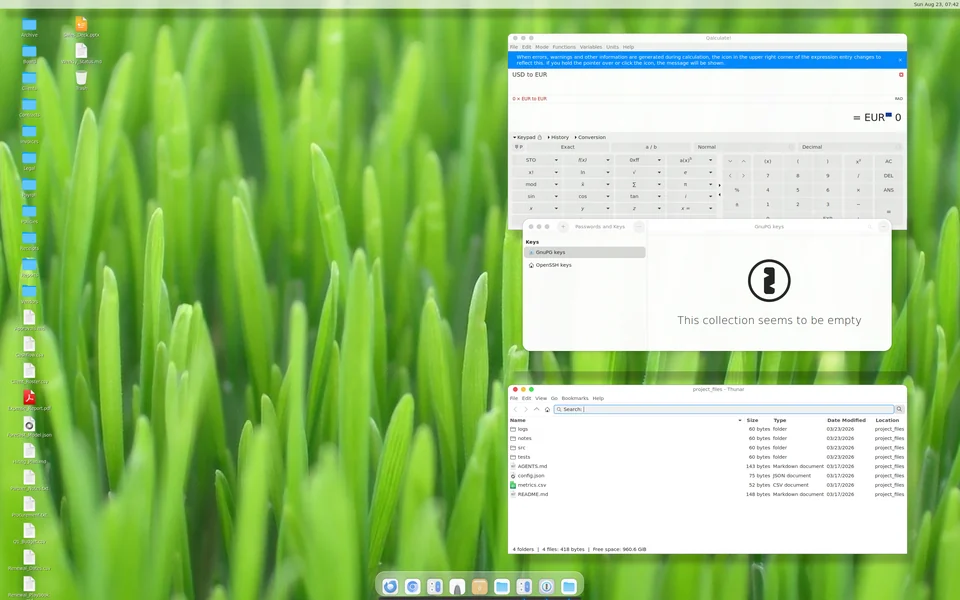Image resolution: width=960 pixels, height=600 pixels.
Task: Click the cos function button in Qalculate
Action: pos(583,197)
